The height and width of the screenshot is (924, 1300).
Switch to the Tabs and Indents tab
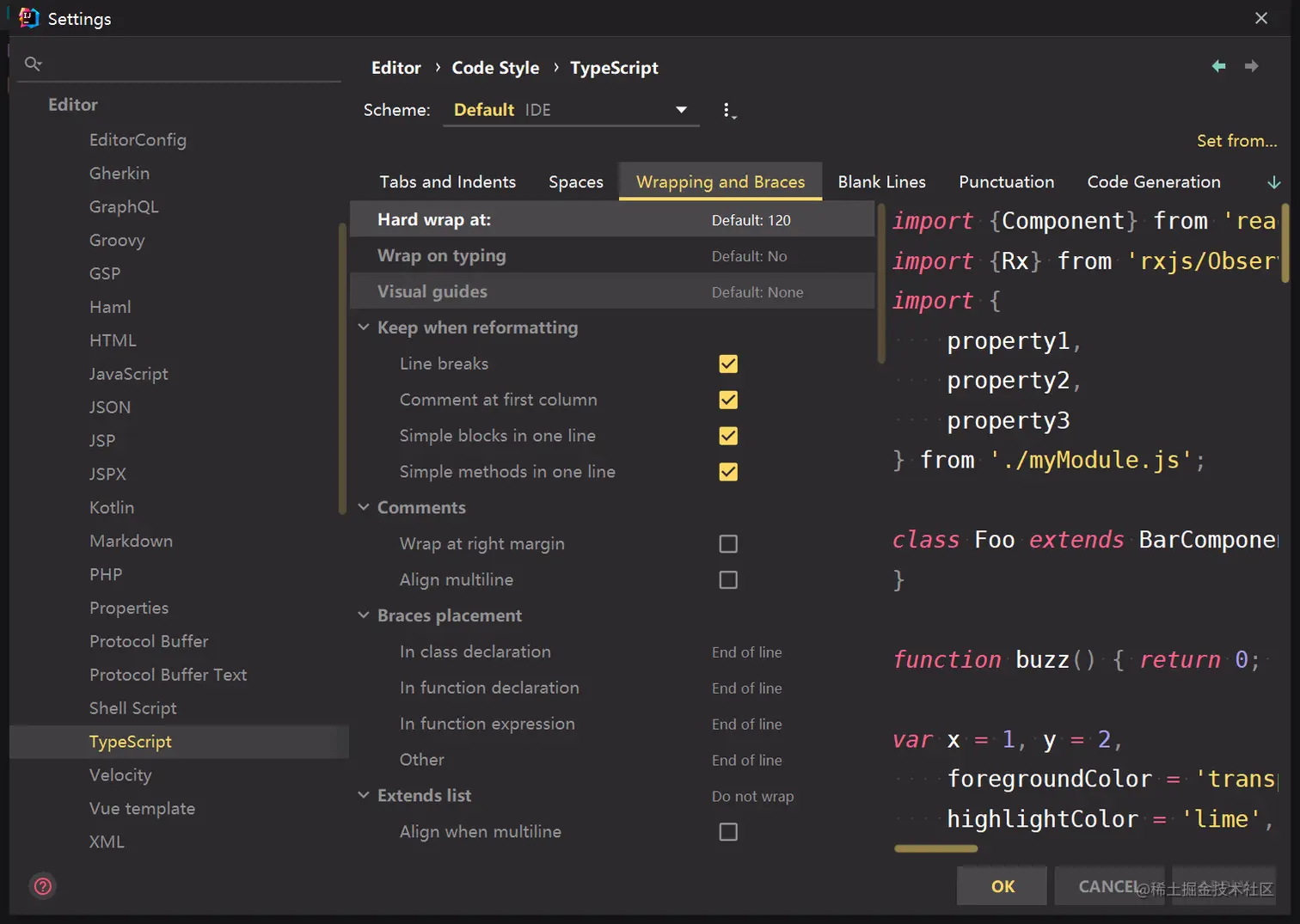click(447, 182)
